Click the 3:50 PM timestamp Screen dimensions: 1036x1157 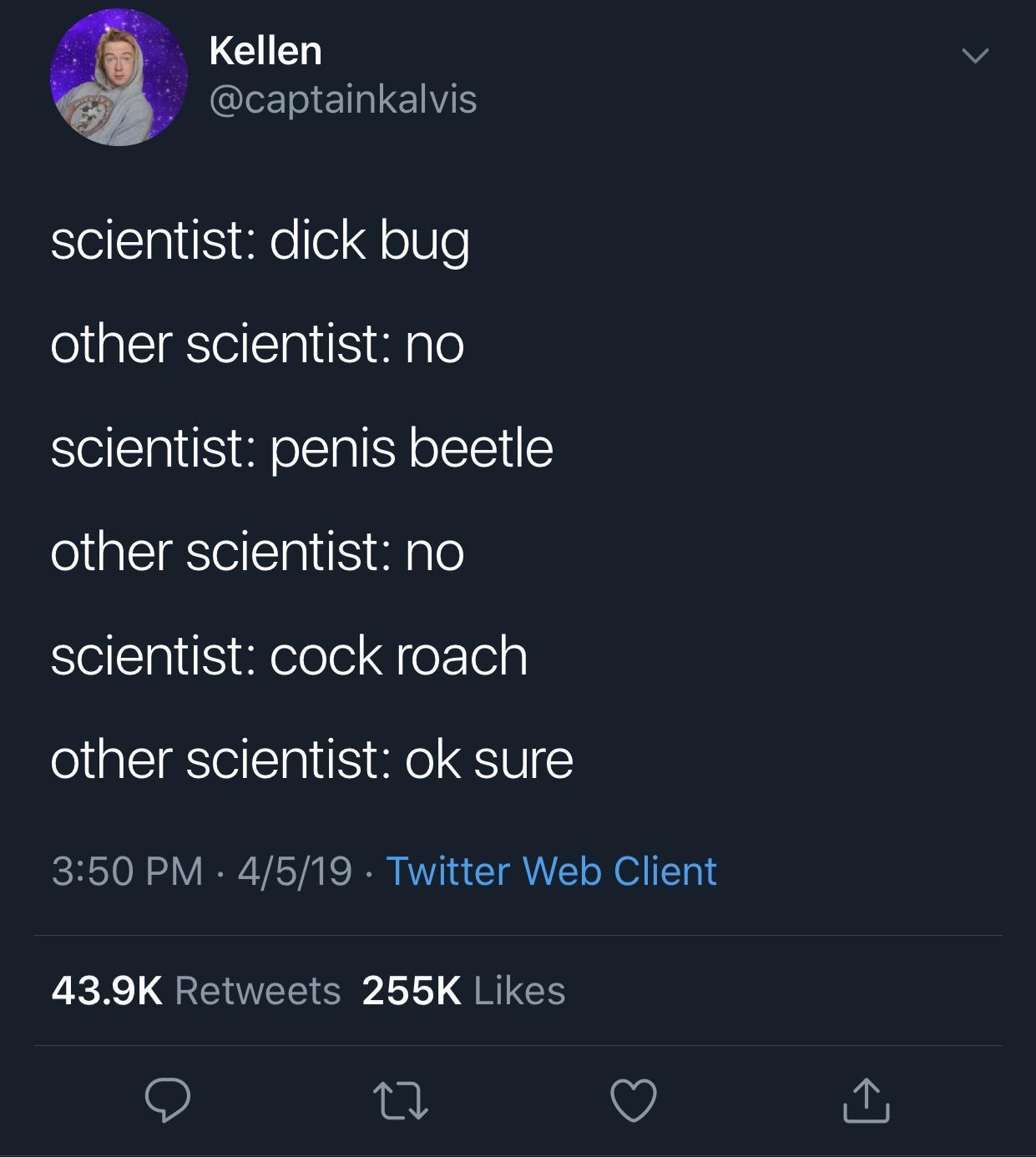pyautogui.click(x=127, y=872)
